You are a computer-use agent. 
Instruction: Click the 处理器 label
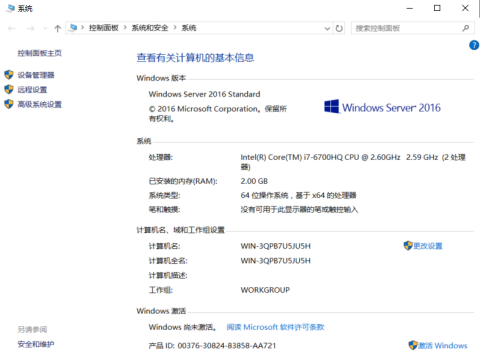pos(161,157)
